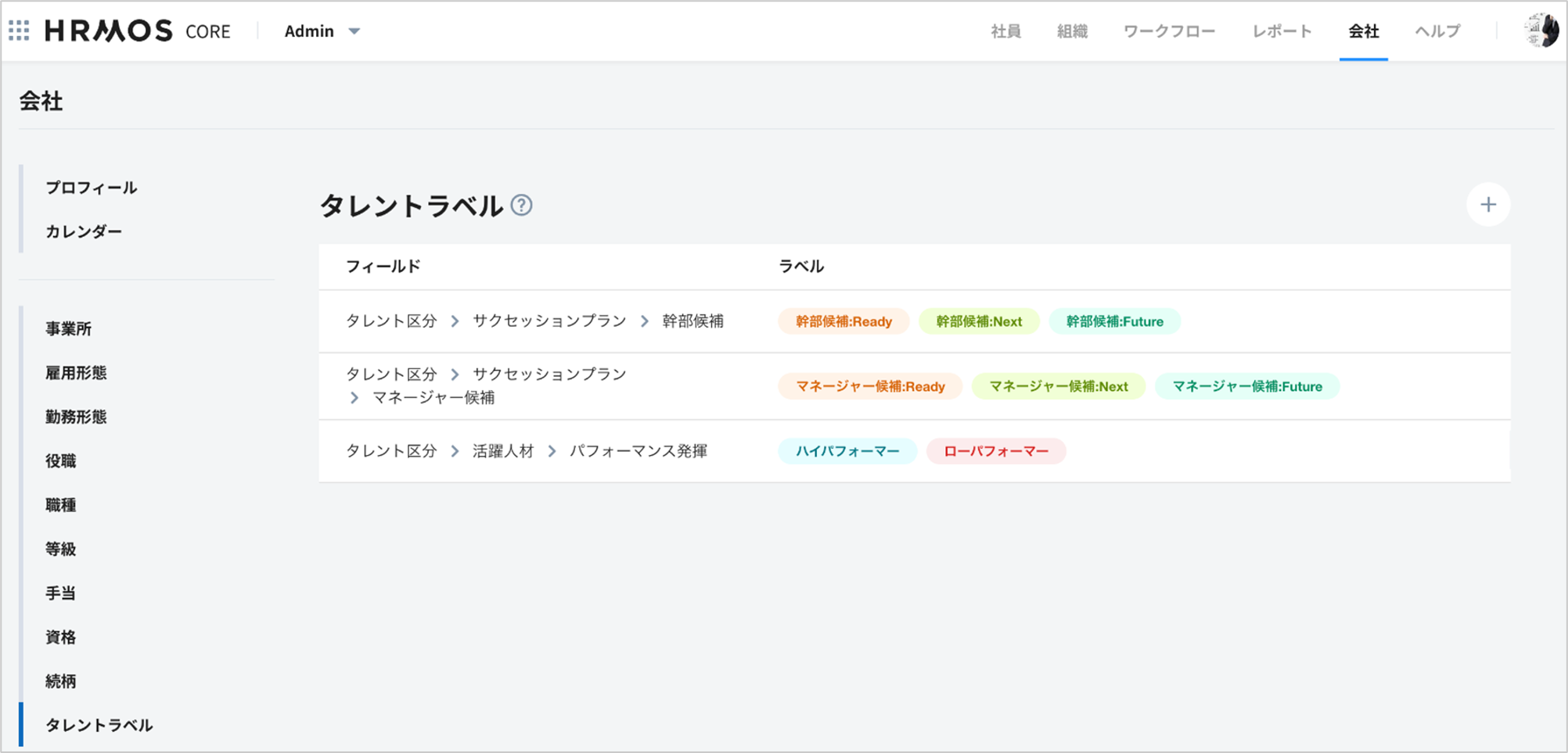Click the talent label help question mark icon
This screenshot has width=1568, height=753.
[521, 206]
